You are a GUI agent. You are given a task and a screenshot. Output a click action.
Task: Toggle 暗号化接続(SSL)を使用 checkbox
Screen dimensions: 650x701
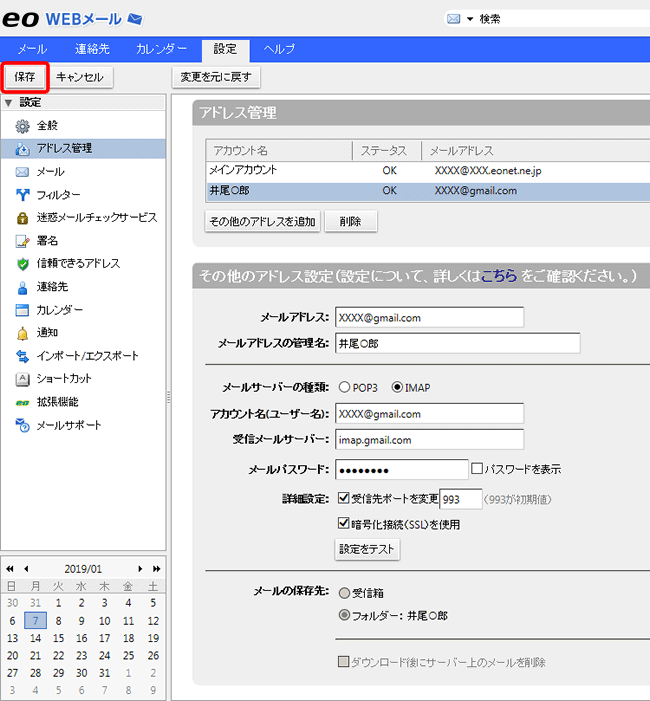343,523
